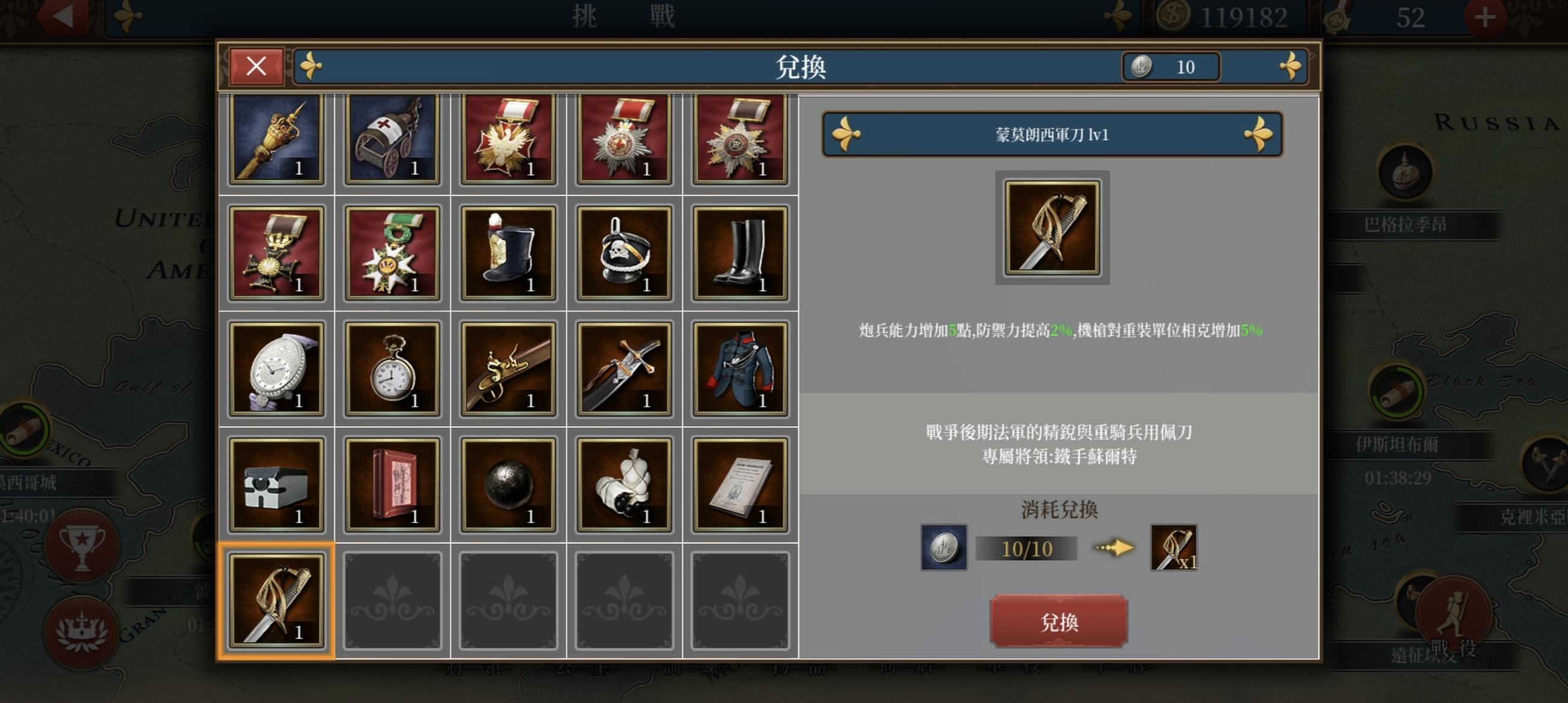Viewport: 1568px width, 703px height.
Task: Select the red leather book item
Action: point(392,485)
